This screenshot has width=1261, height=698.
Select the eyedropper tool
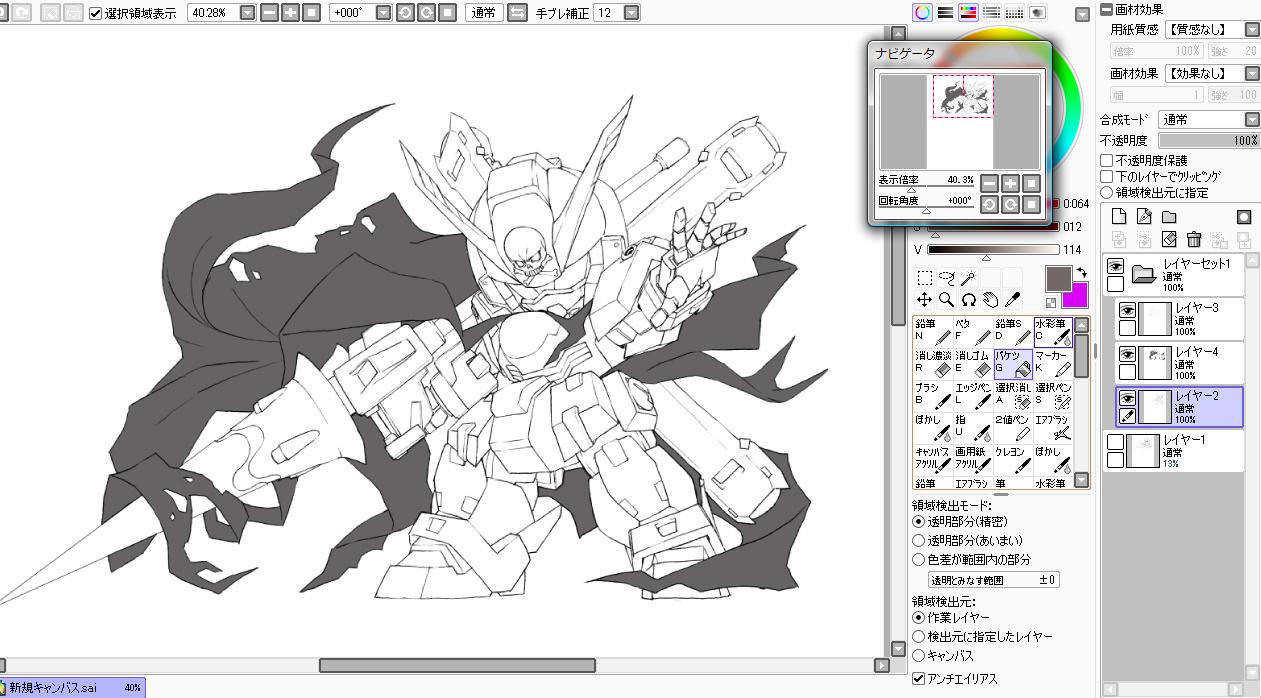(x=1012, y=299)
